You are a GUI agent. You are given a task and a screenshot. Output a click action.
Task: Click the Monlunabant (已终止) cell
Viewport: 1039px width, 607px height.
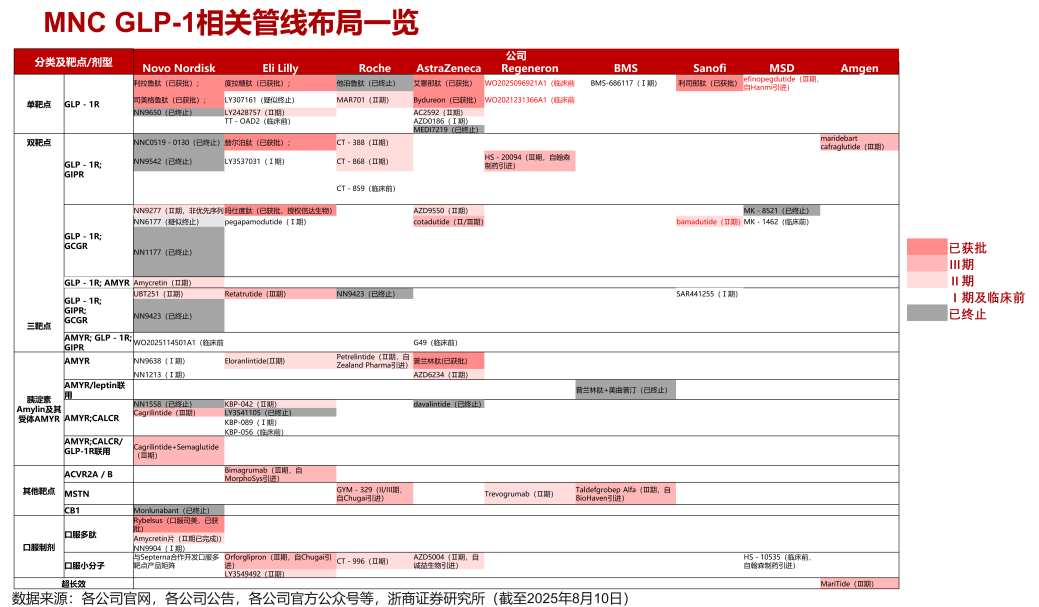[178, 510]
